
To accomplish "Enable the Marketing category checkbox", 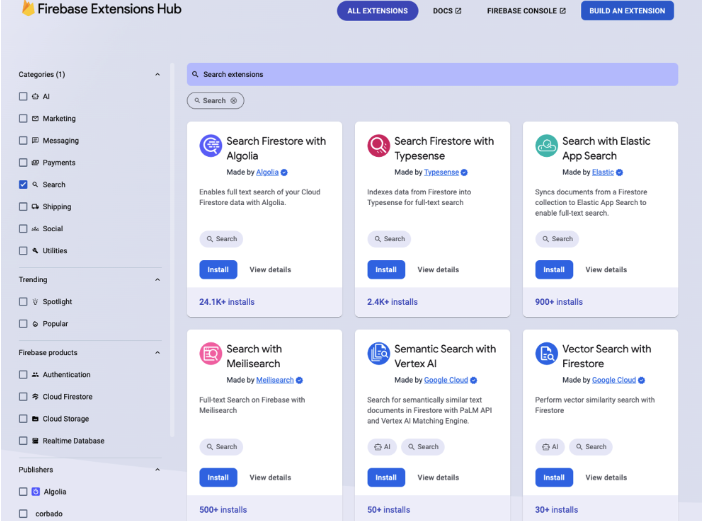I will coord(23,118).
